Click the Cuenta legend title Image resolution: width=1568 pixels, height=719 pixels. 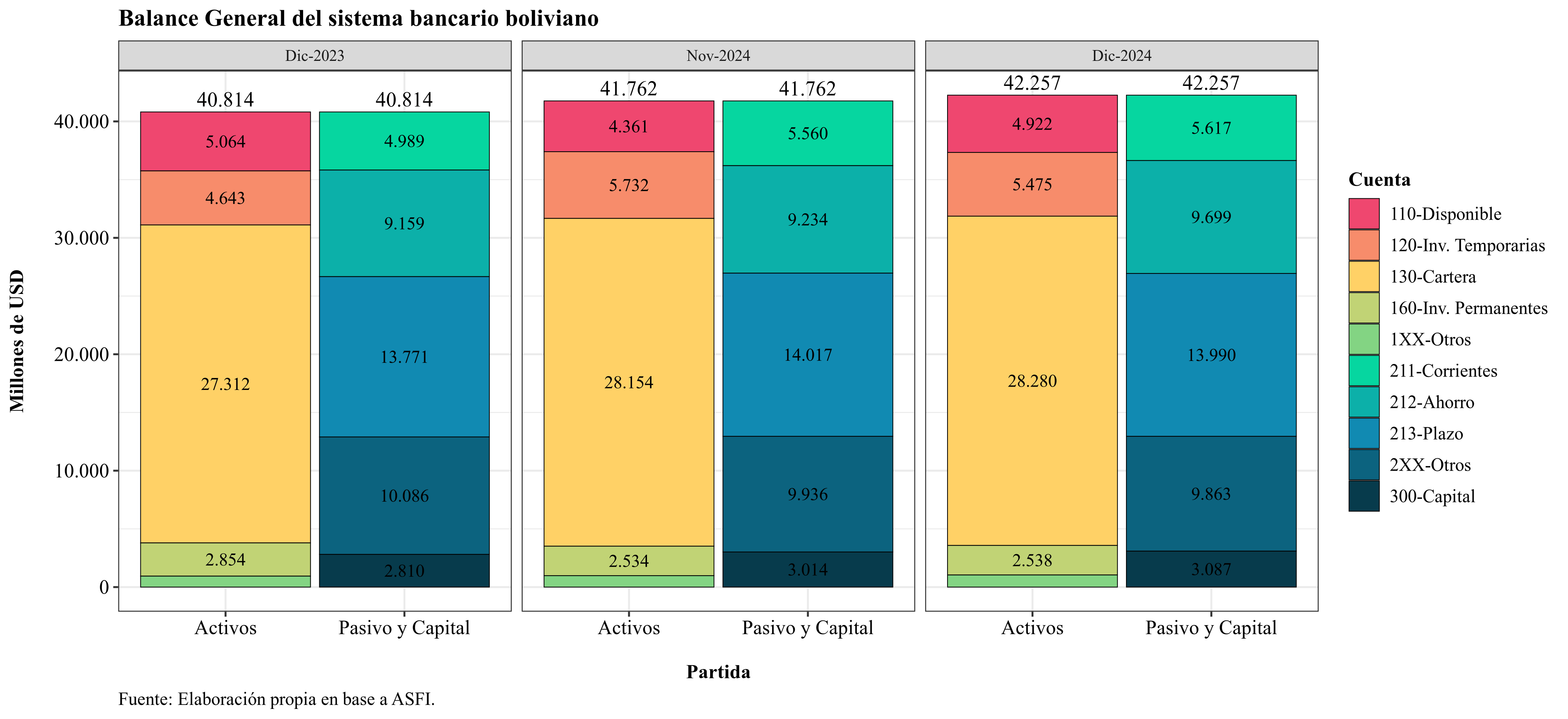click(x=1379, y=180)
